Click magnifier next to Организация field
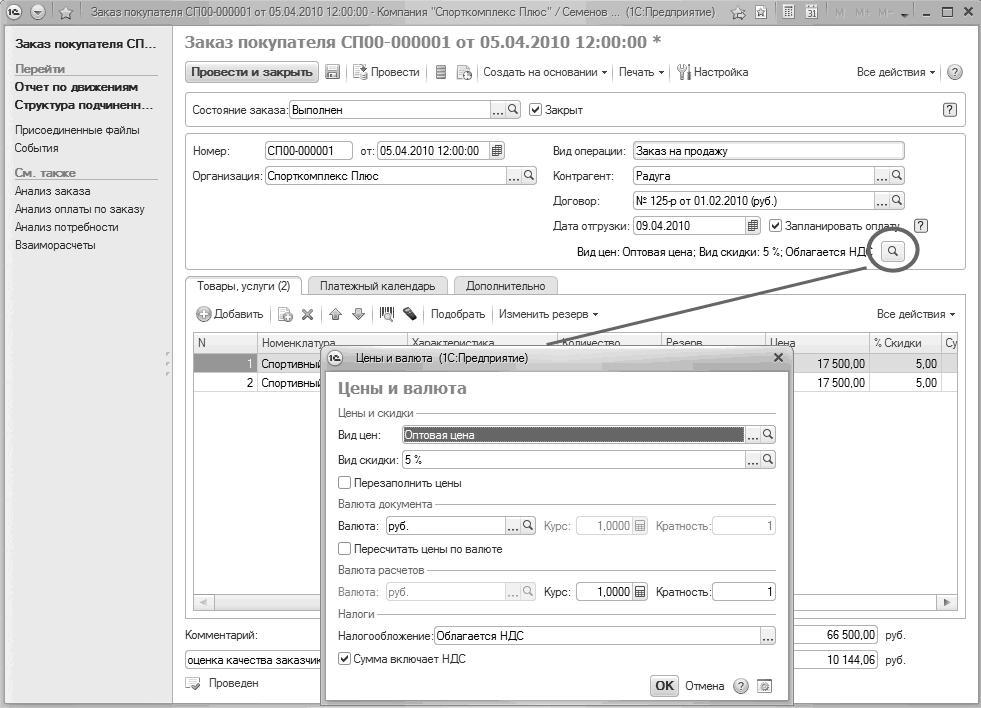 (x=529, y=176)
